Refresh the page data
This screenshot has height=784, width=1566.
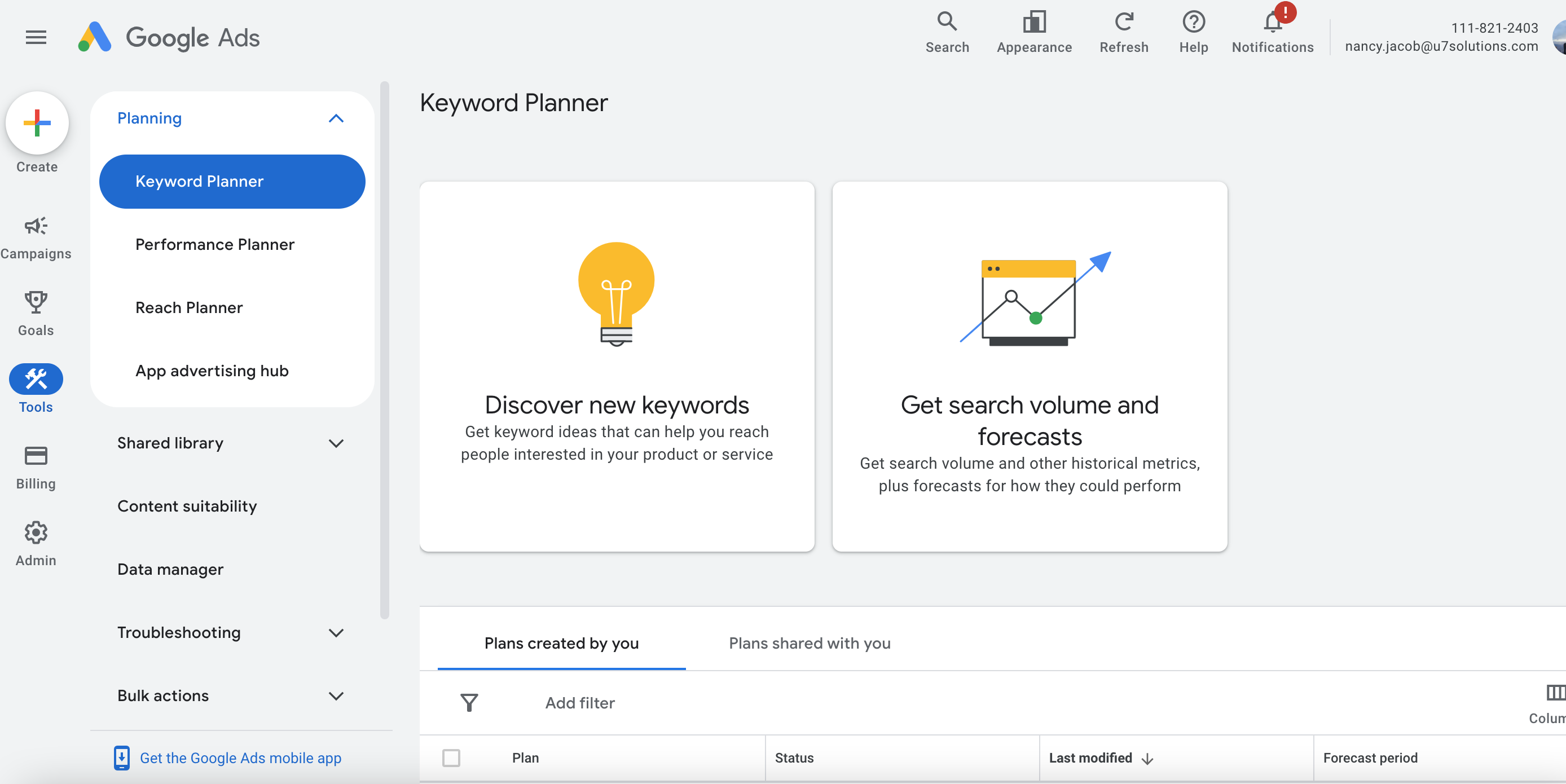(1123, 33)
